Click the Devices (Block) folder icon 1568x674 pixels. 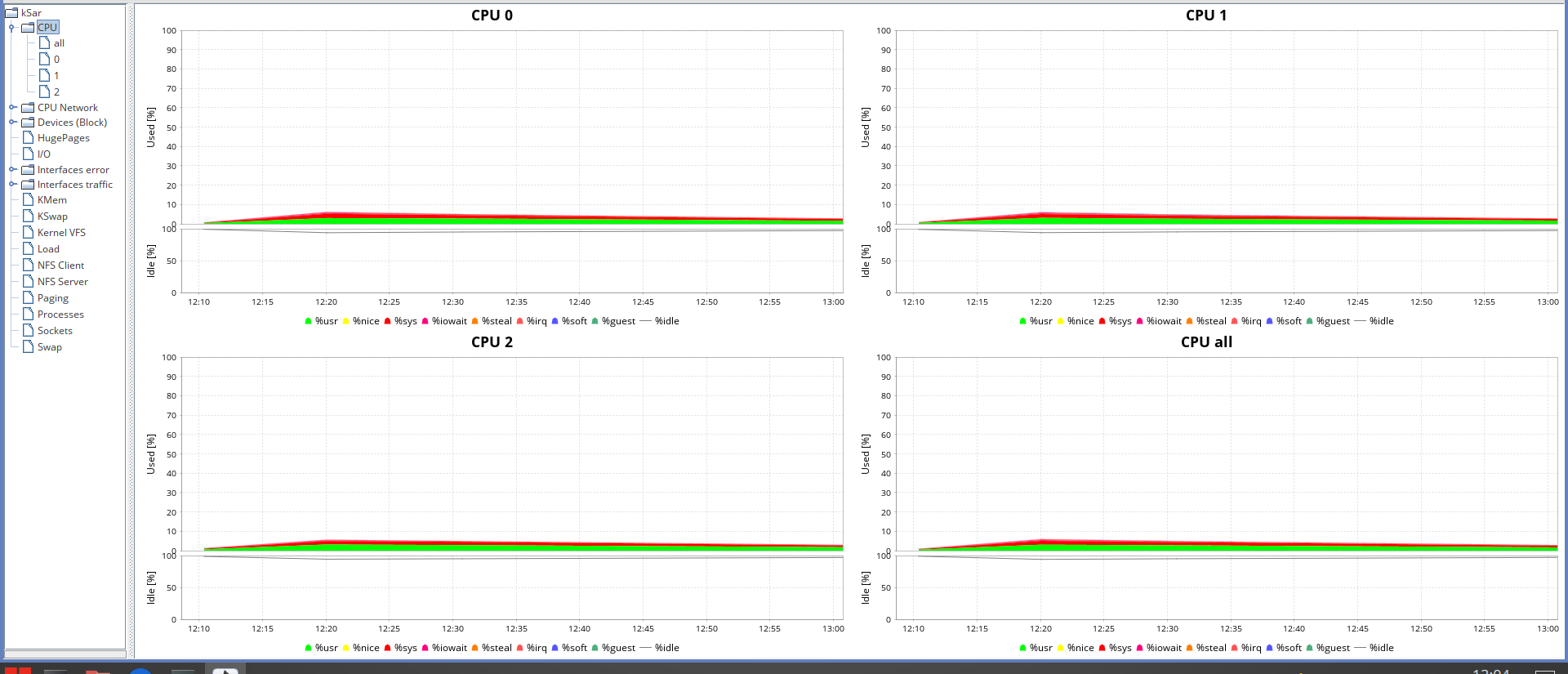tap(28, 123)
